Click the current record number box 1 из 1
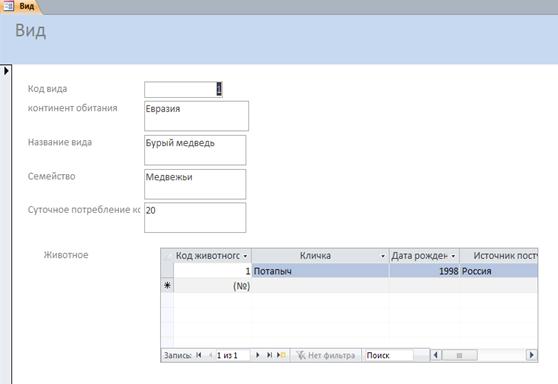This screenshot has height=384, width=558. pos(232,355)
